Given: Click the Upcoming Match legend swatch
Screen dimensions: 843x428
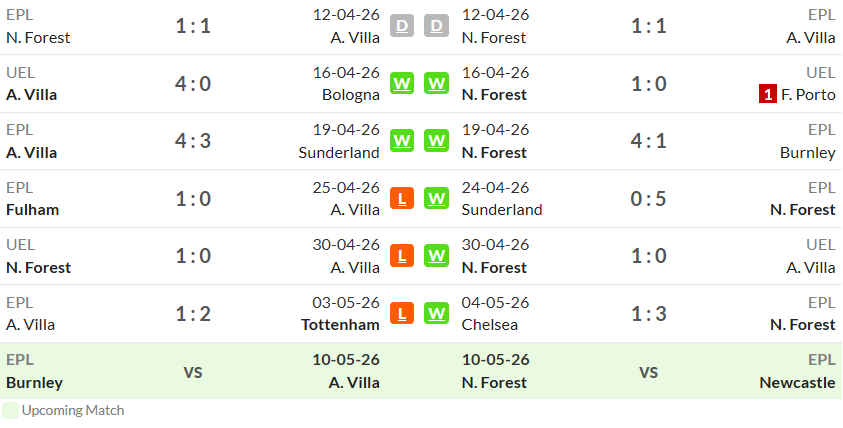Looking at the screenshot, I should tap(10, 410).
